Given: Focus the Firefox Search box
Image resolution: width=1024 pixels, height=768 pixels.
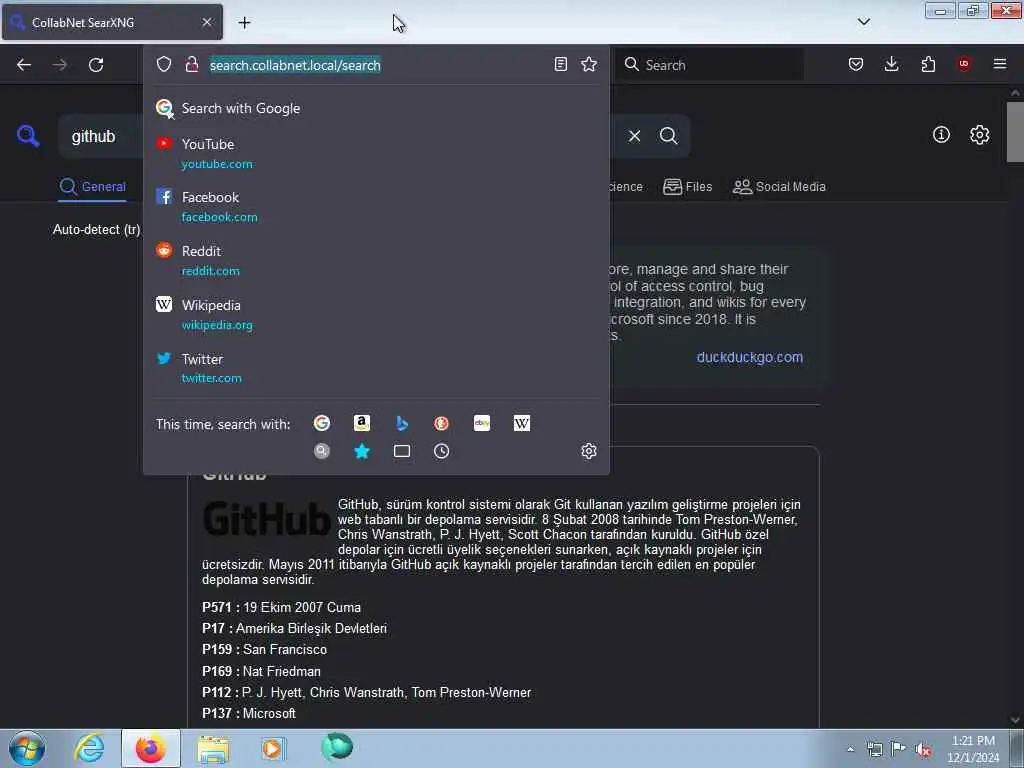Looking at the screenshot, I should [709, 65].
